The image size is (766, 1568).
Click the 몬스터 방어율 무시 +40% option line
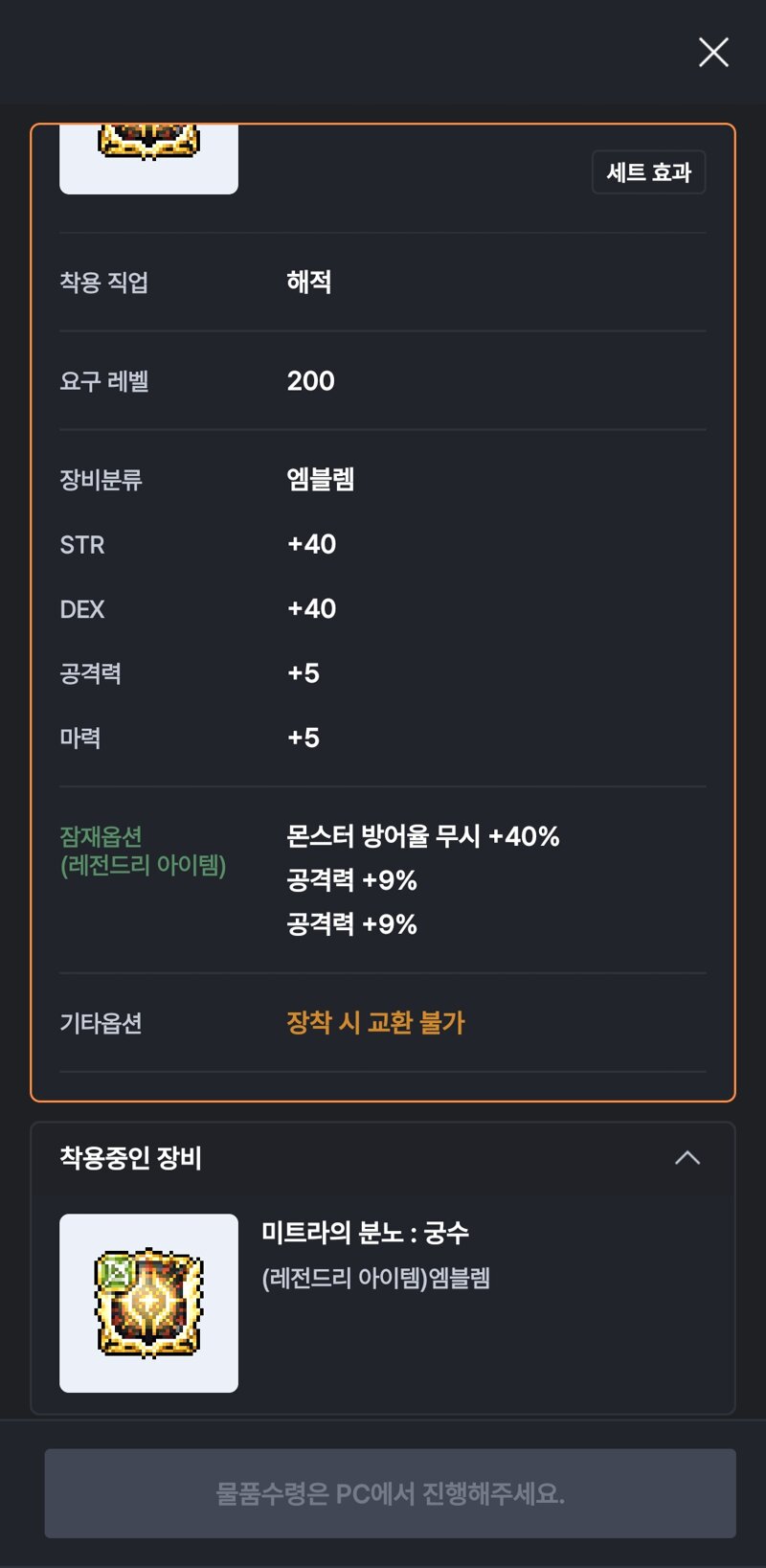[422, 836]
